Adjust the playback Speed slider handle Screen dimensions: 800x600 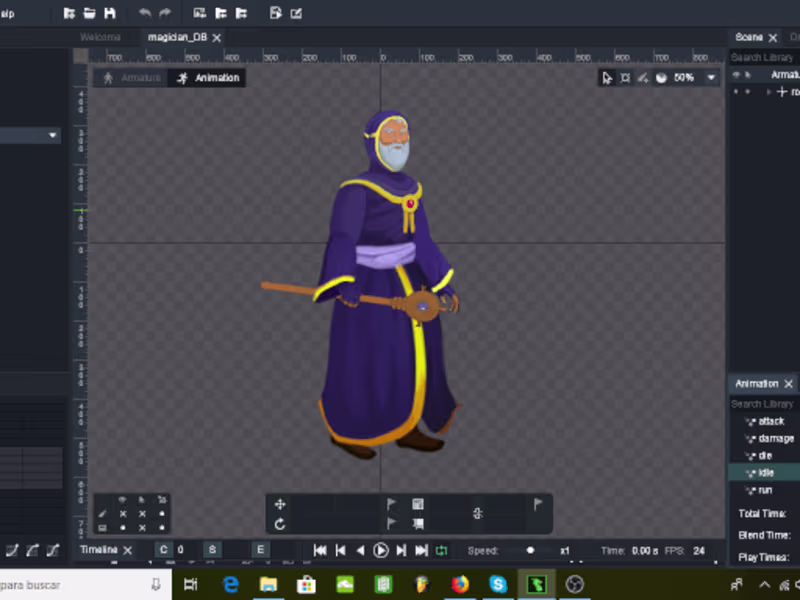[x=530, y=550]
